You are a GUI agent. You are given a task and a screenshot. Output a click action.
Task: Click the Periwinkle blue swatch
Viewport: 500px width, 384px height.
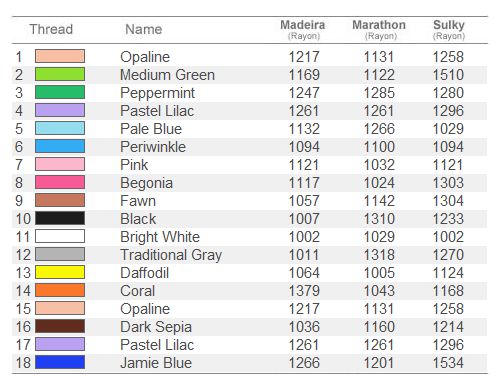point(60,146)
